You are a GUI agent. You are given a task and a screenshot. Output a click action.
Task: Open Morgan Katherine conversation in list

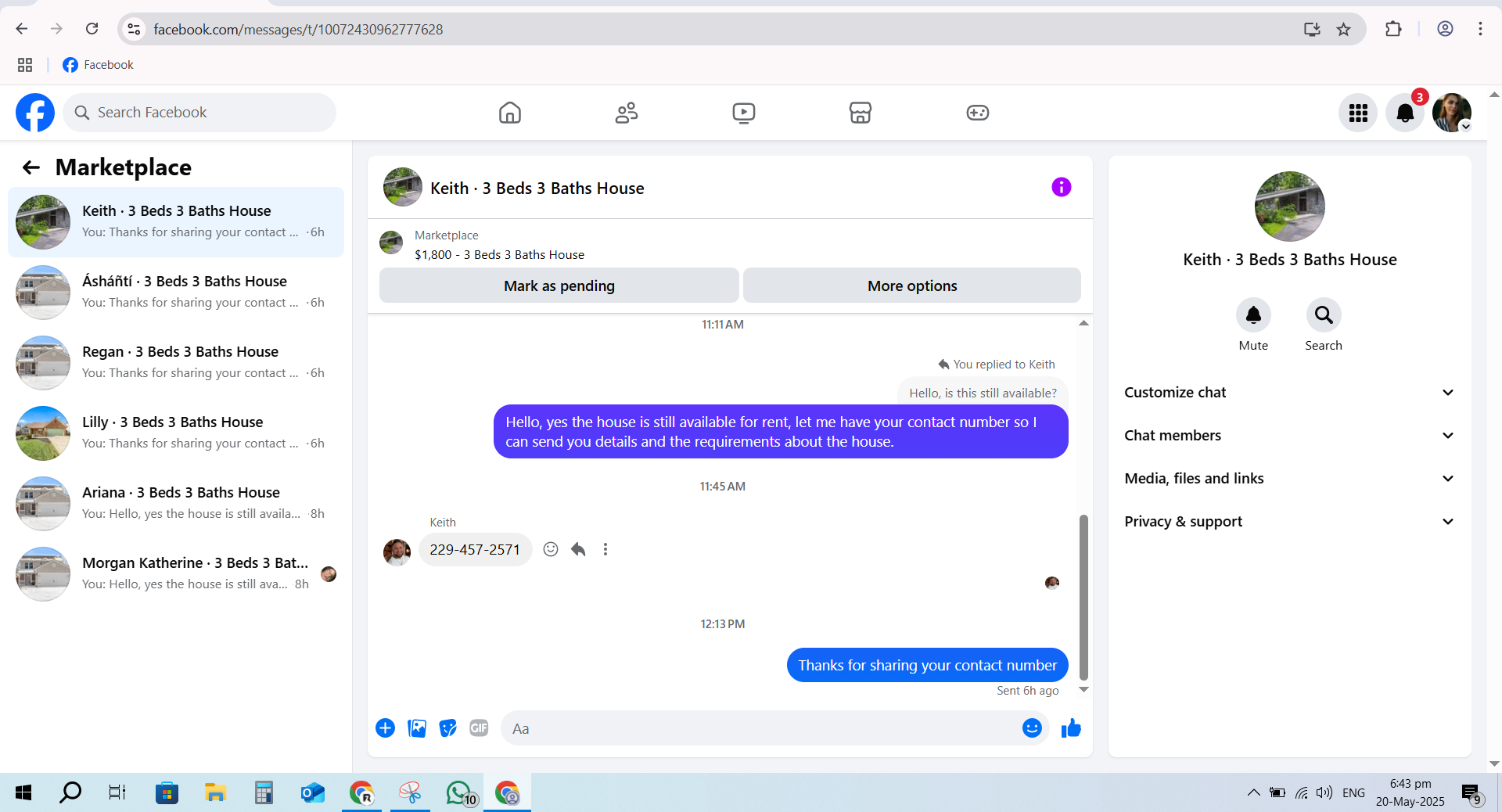pos(176,574)
